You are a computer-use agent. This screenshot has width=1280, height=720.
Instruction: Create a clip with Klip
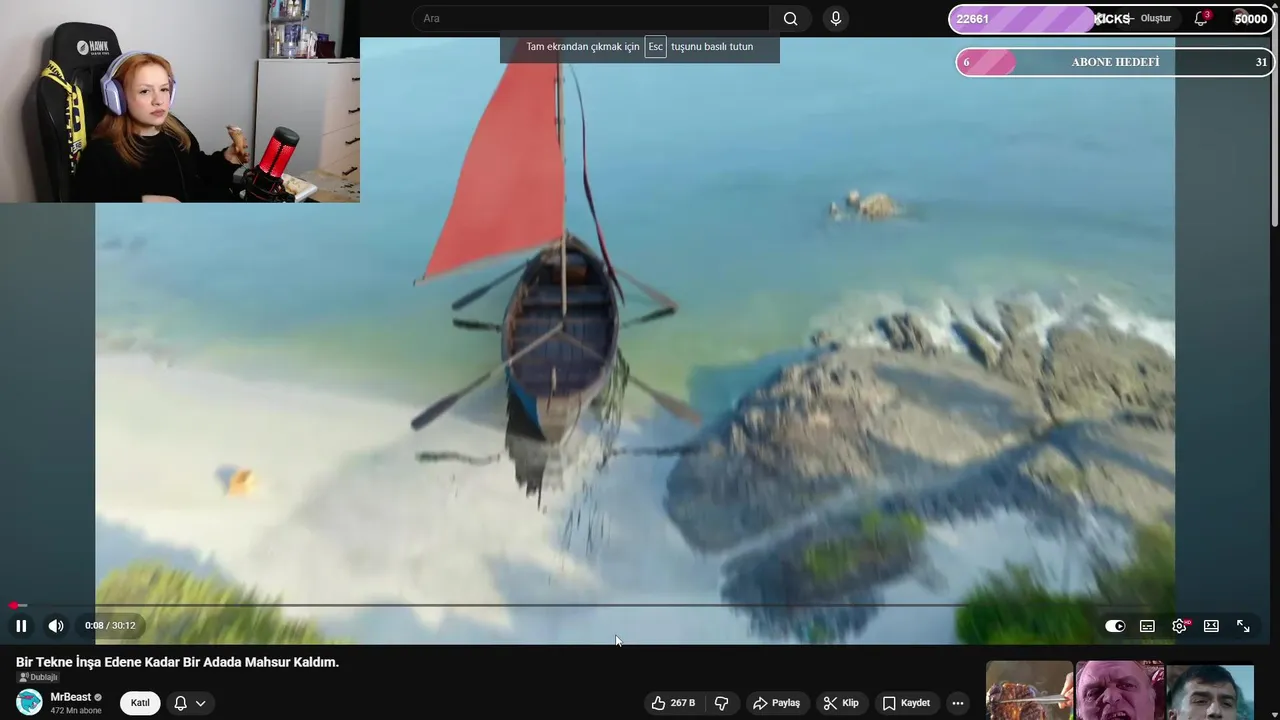click(x=841, y=703)
